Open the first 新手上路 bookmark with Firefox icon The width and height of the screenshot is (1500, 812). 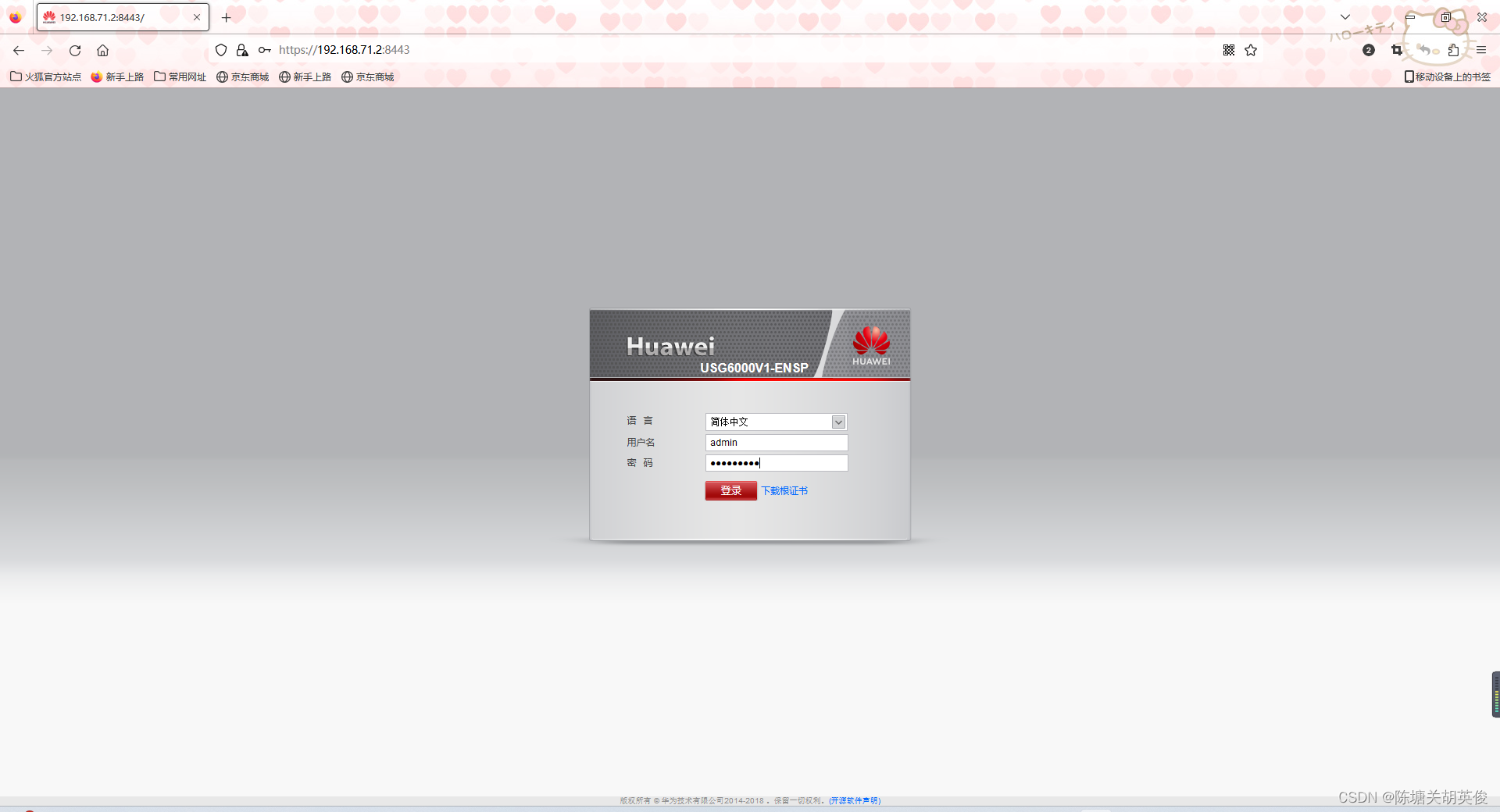(x=117, y=77)
